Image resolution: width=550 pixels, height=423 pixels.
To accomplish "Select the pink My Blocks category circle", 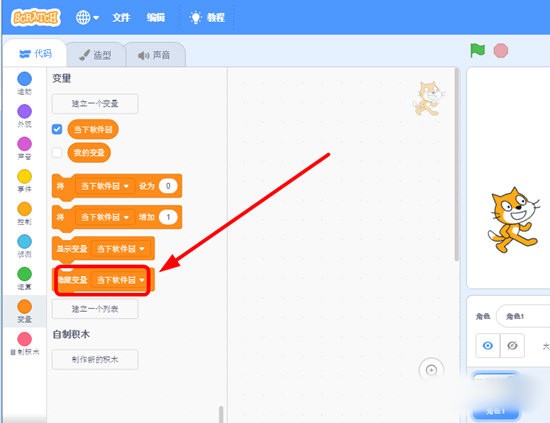I will pyautogui.click(x=25, y=339).
